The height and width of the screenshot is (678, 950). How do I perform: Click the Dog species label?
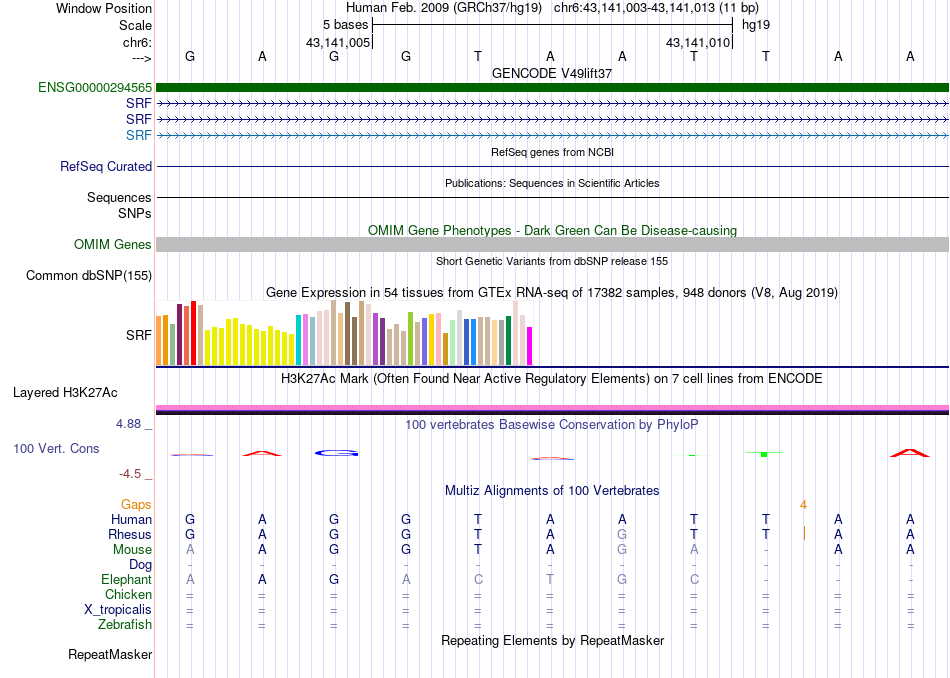pos(141,565)
